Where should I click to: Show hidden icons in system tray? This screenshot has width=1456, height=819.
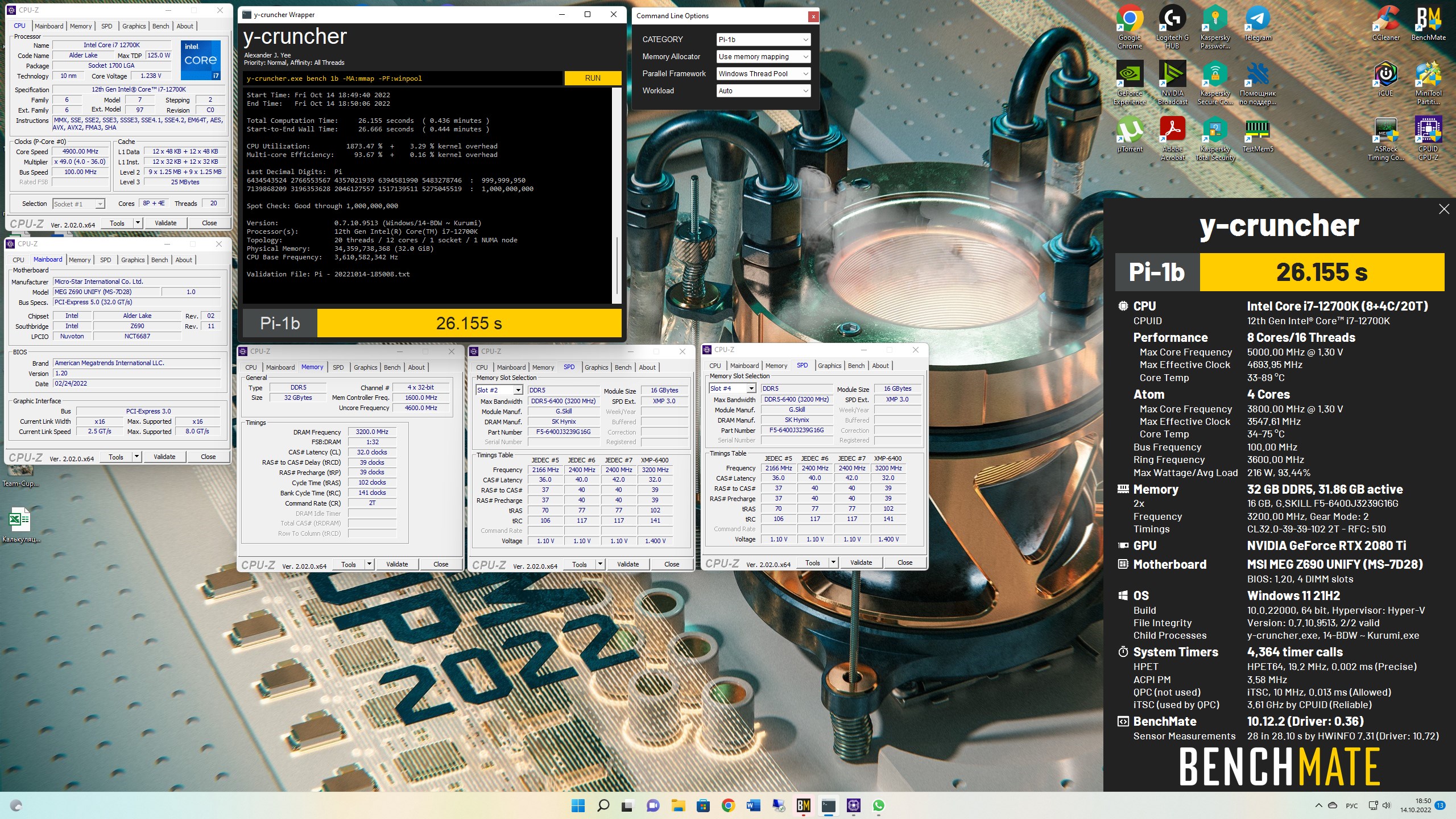1318,805
